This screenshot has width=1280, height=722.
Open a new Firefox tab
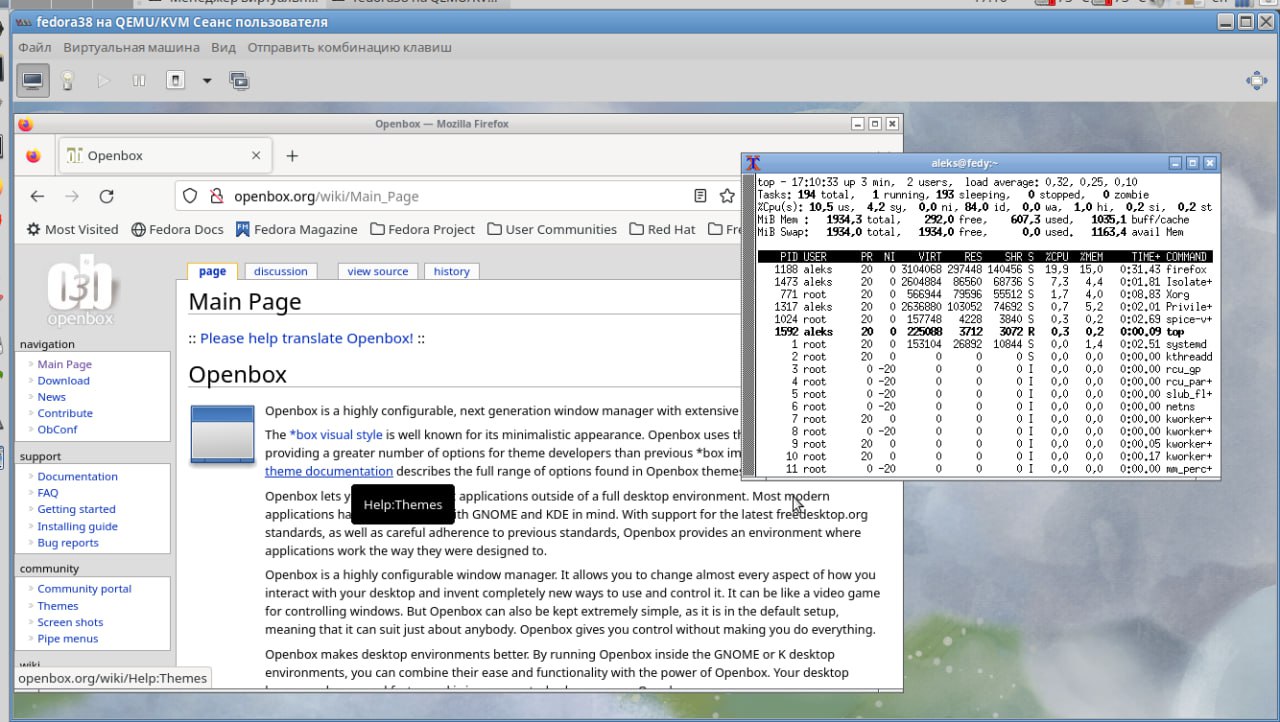pyautogui.click(x=292, y=156)
